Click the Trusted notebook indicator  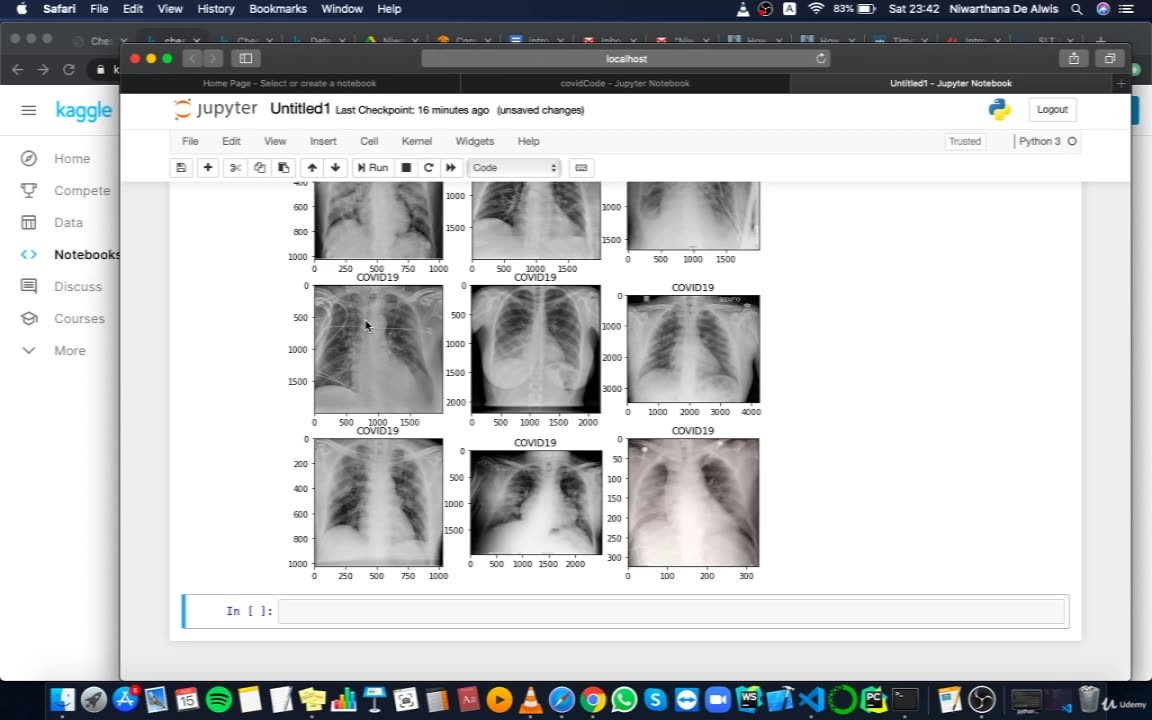tap(965, 141)
